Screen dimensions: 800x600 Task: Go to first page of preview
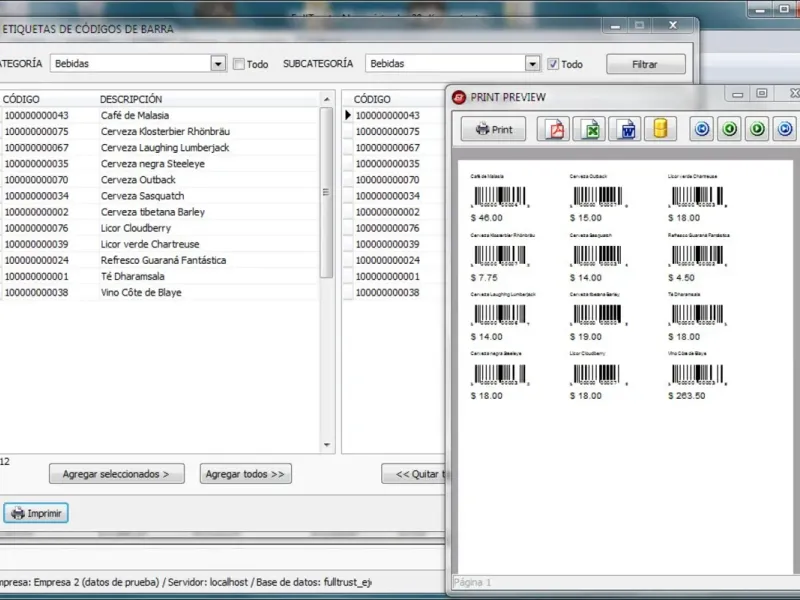click(702, 129)
